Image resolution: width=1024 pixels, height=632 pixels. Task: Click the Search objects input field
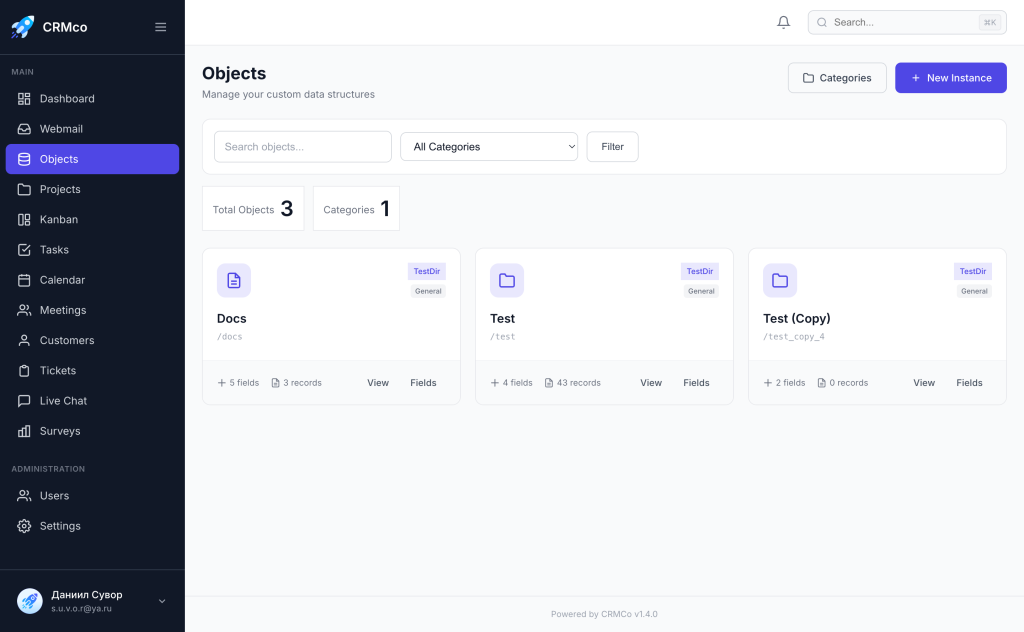pyautogui.click(x=303, y=147)
